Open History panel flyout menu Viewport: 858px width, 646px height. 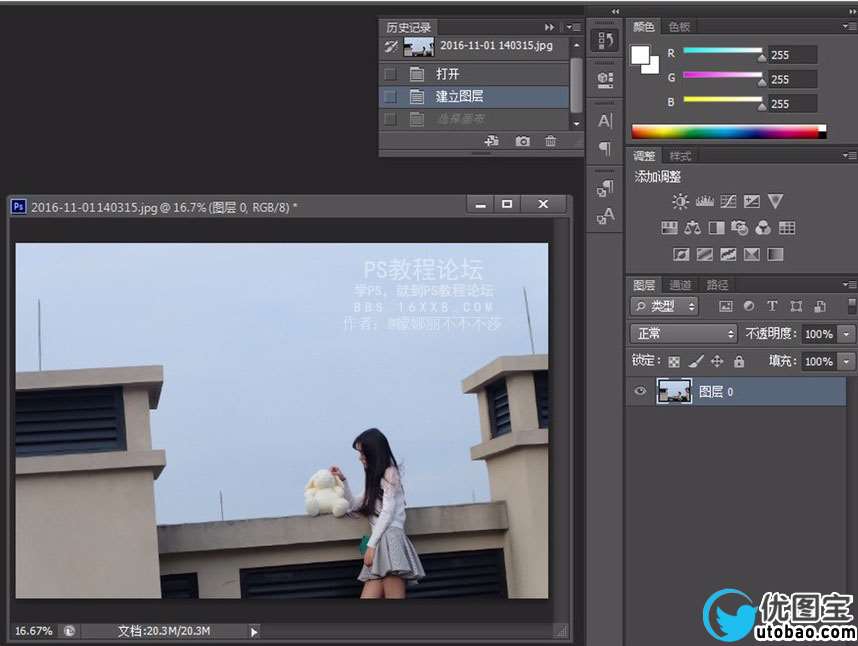(x=574, y=27)
